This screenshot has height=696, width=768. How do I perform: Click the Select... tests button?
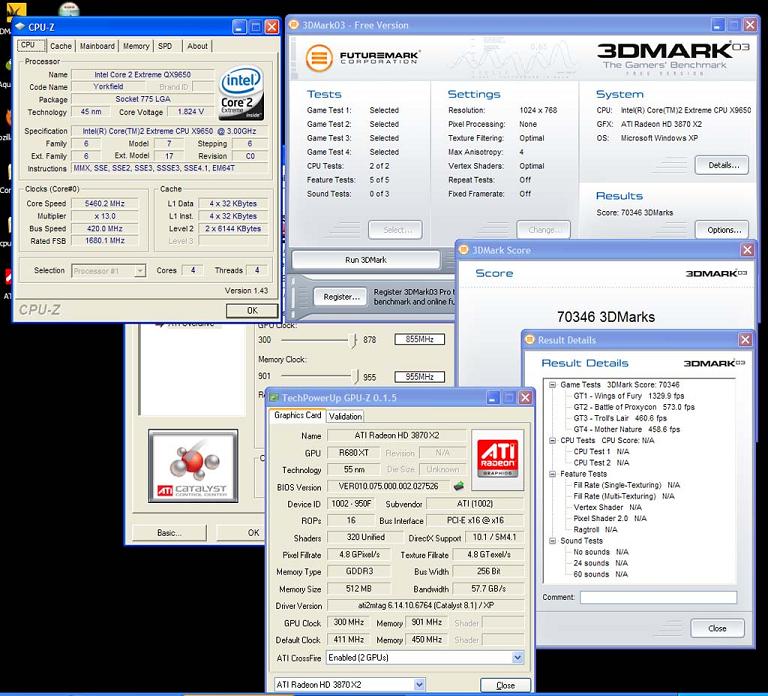pos(395,230)
